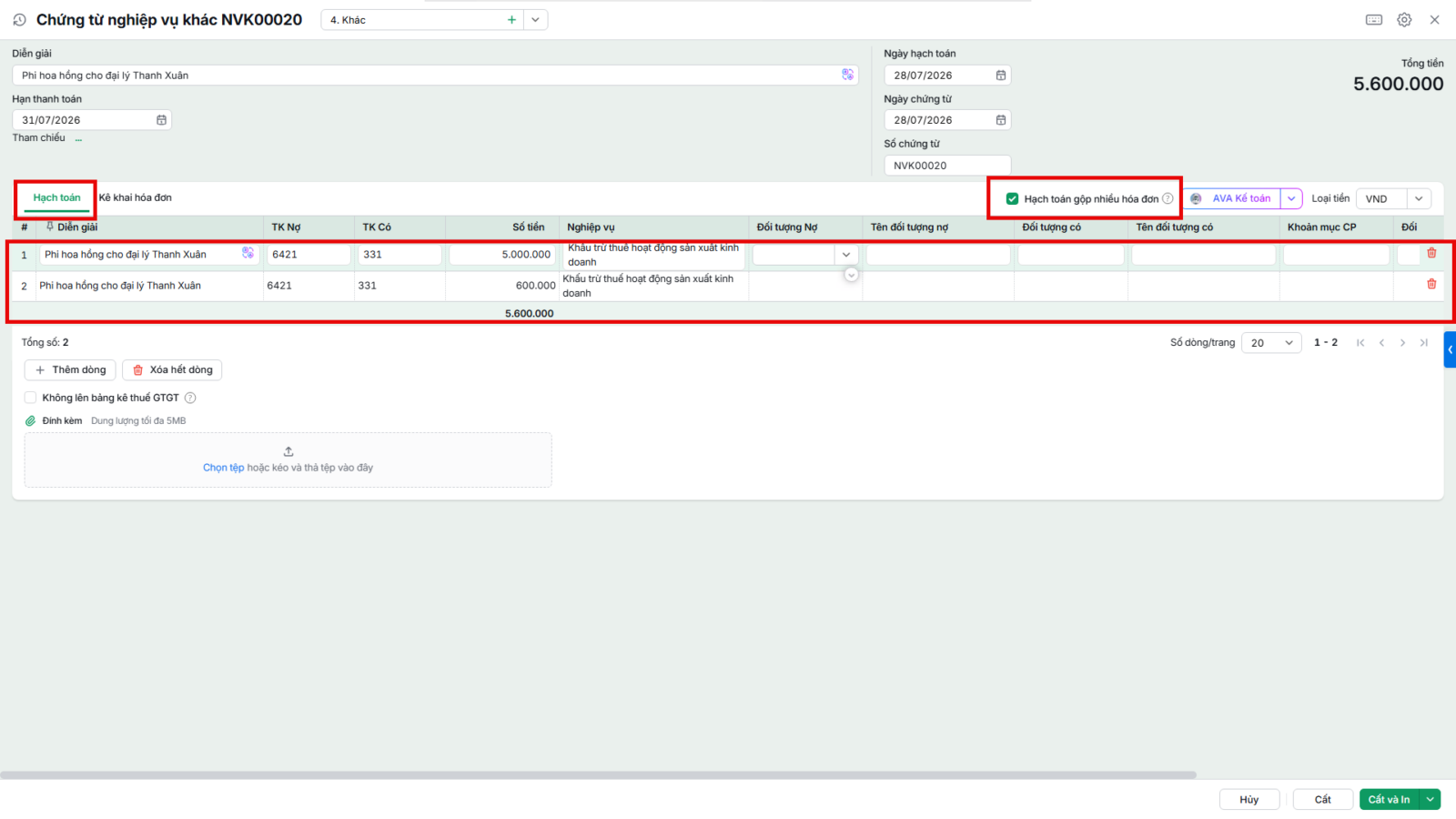Open the calendar for Hạn thanh toán

[161, 120]
